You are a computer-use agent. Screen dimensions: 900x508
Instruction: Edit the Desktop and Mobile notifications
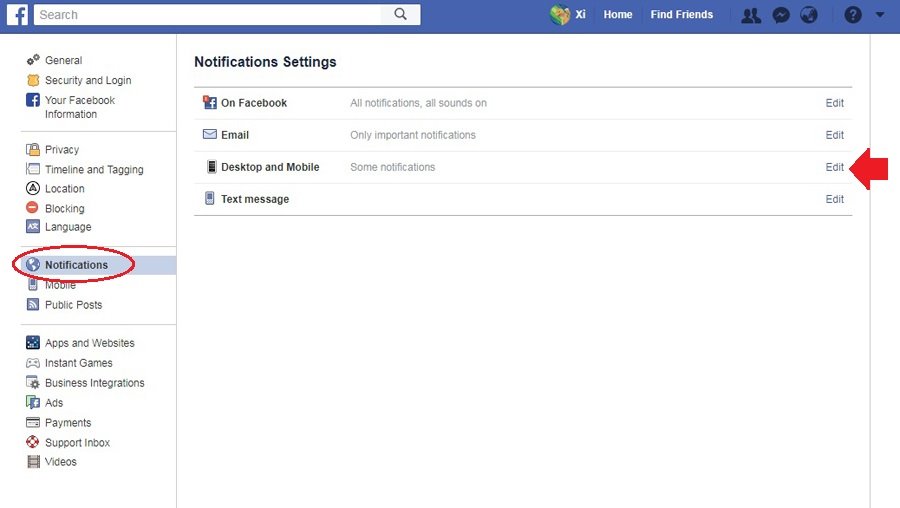click(834, 167)
